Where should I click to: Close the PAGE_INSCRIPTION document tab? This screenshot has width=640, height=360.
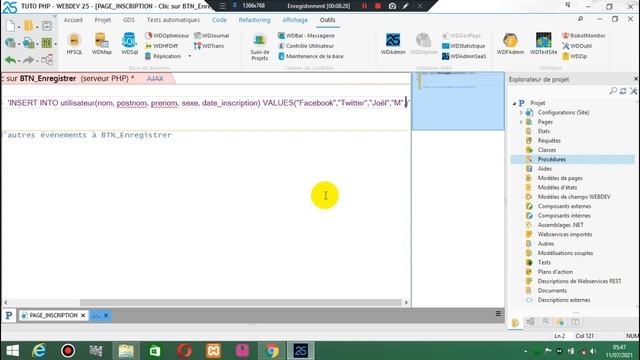pyautogui.click(x=83, y=315)
